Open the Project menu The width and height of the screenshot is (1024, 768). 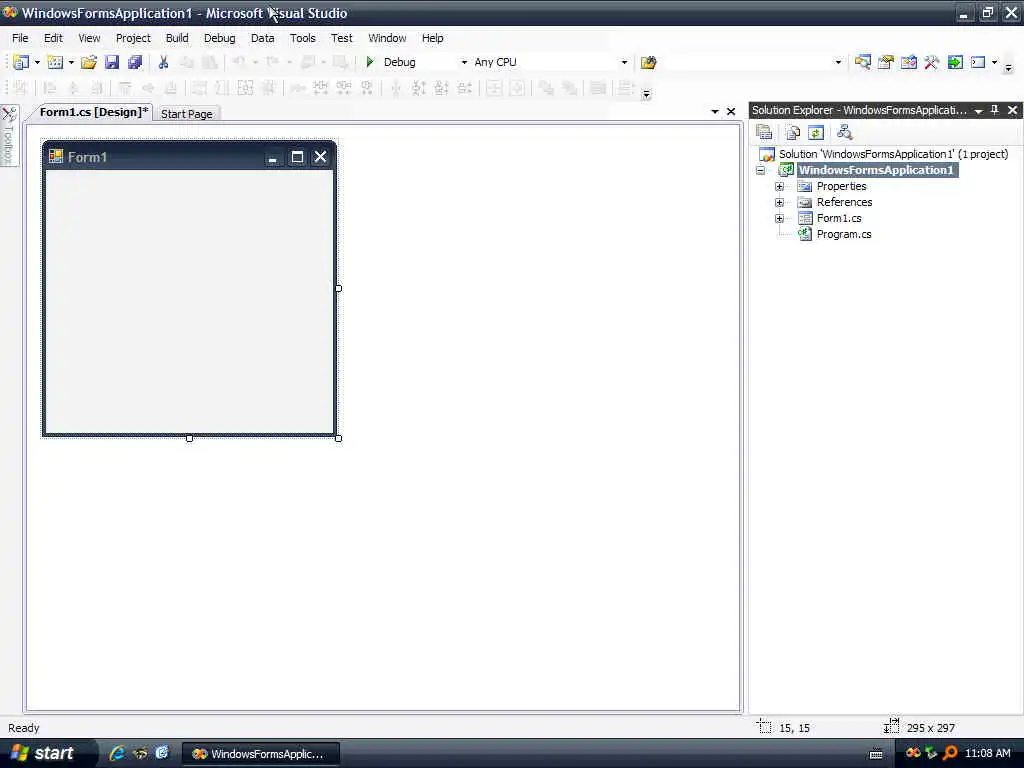tap(133, 38)
